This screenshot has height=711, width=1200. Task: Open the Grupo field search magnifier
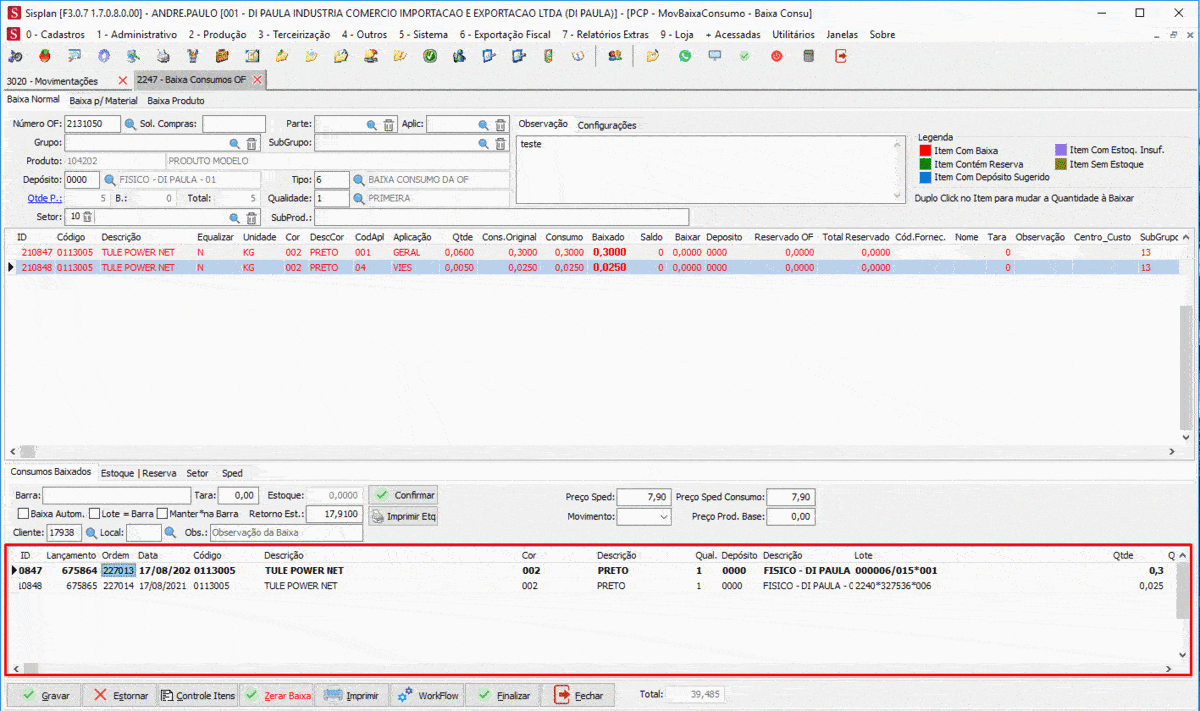[x=235, y=143]
